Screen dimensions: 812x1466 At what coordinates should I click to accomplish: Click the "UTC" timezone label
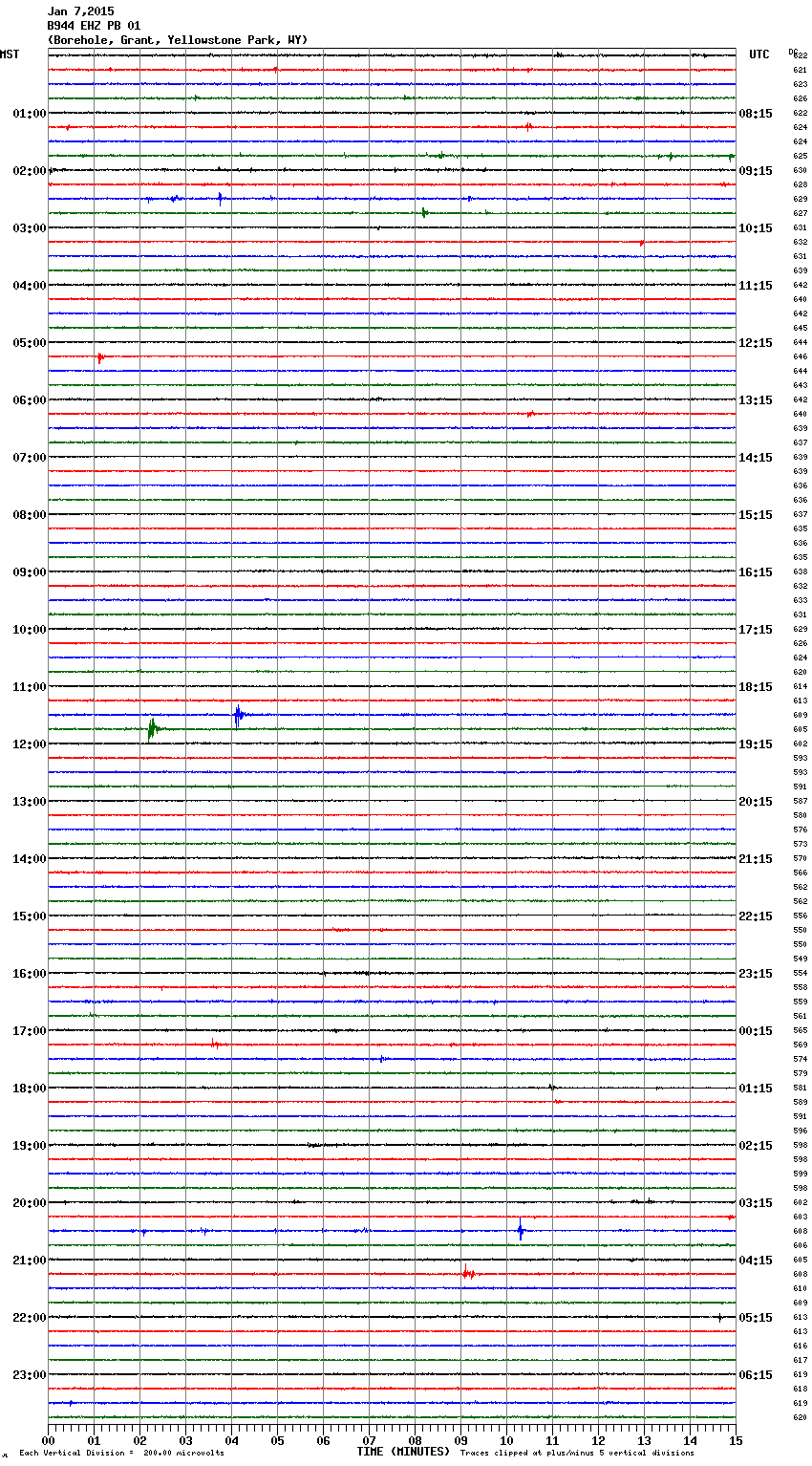coord(759,54)
